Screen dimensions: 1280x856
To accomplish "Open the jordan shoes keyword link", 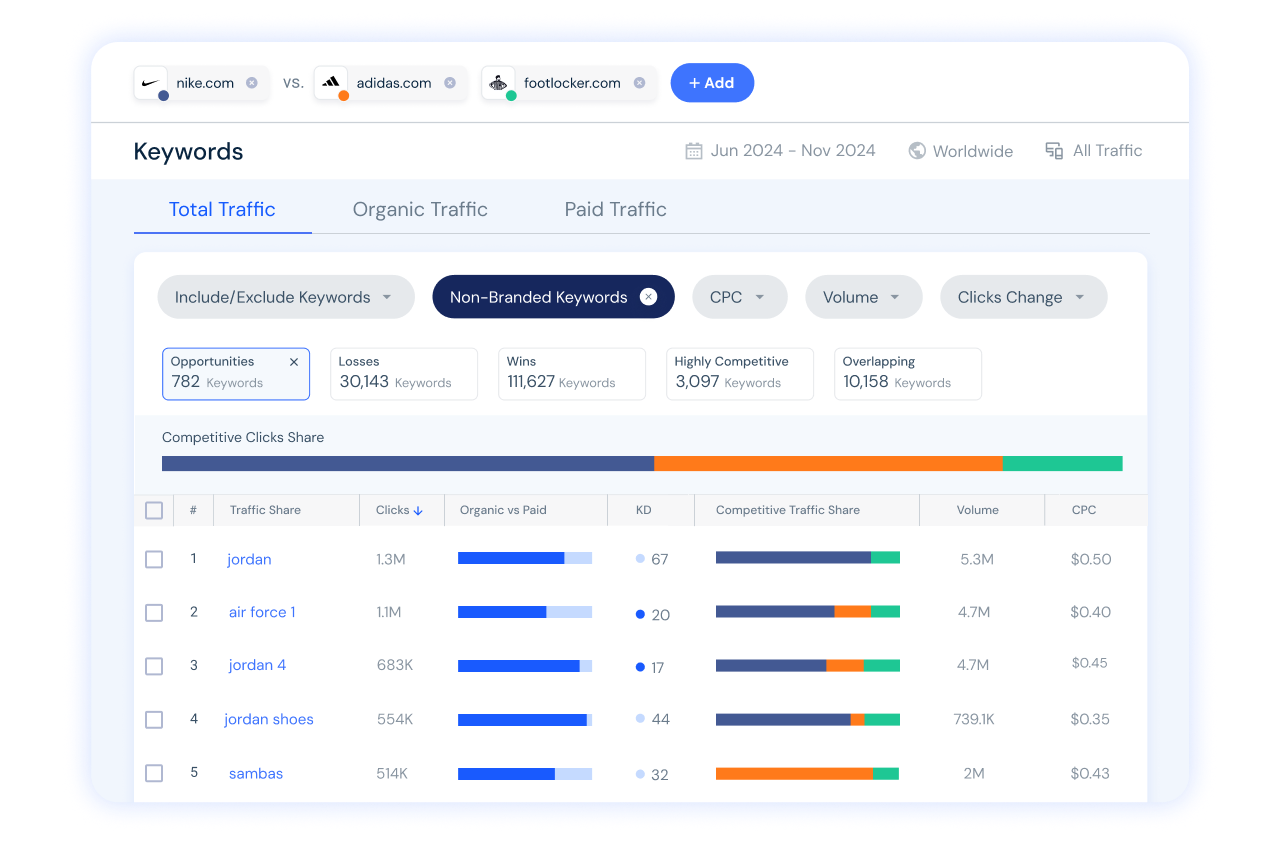I will (x=269, y=719).
